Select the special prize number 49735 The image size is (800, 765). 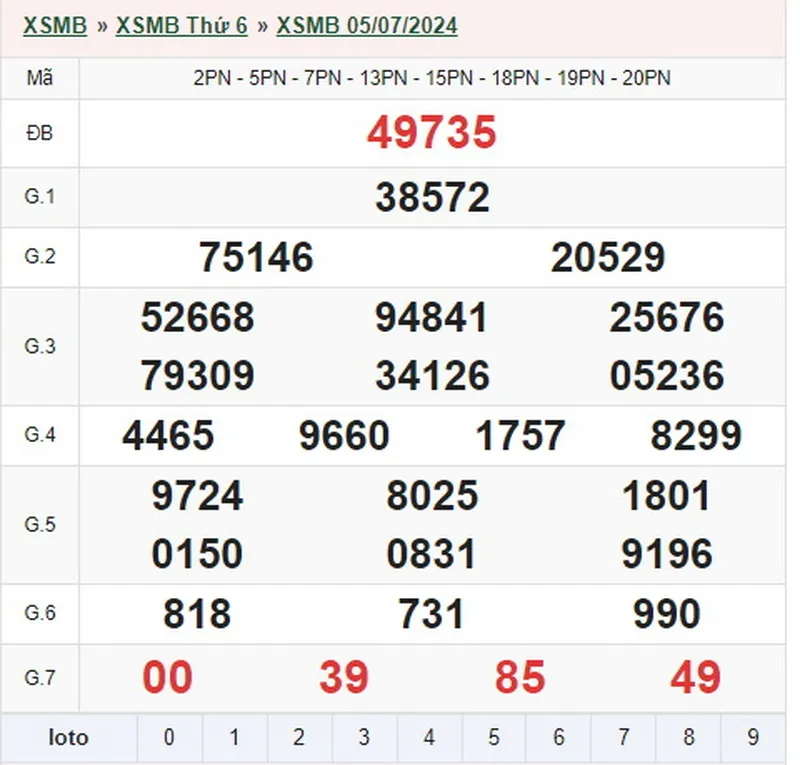432,133
